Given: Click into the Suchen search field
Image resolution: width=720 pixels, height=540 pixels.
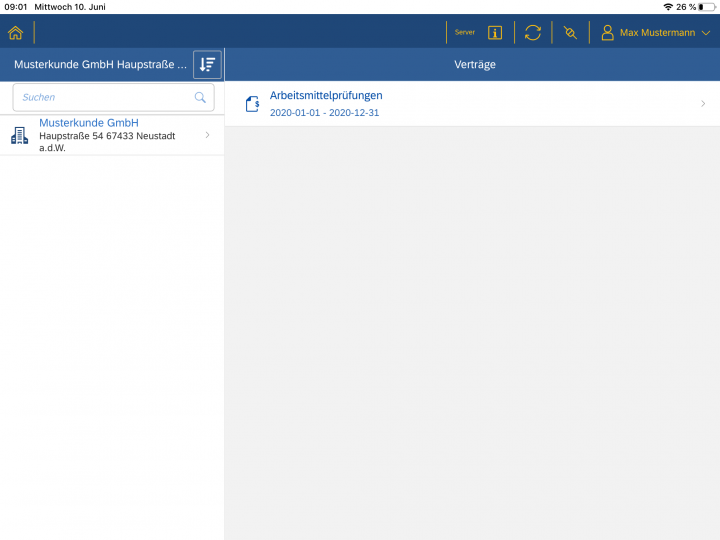Looking at the screenshot, I should coord(100,97).
